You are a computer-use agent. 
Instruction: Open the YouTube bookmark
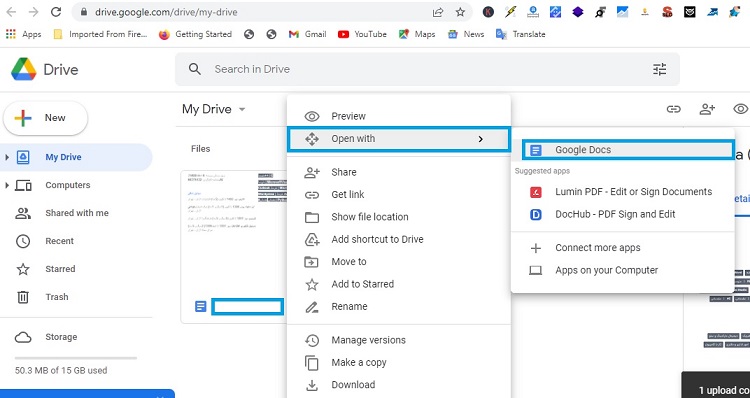(x=362, y=34)
